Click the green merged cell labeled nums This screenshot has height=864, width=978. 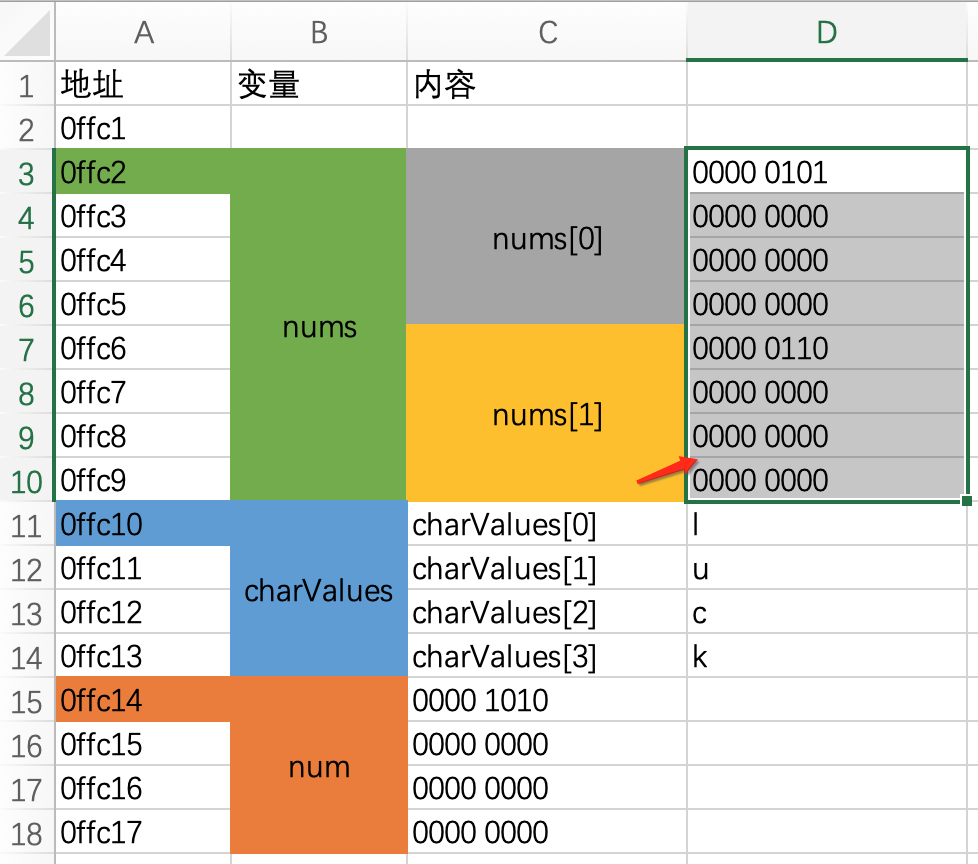point(318,326)
